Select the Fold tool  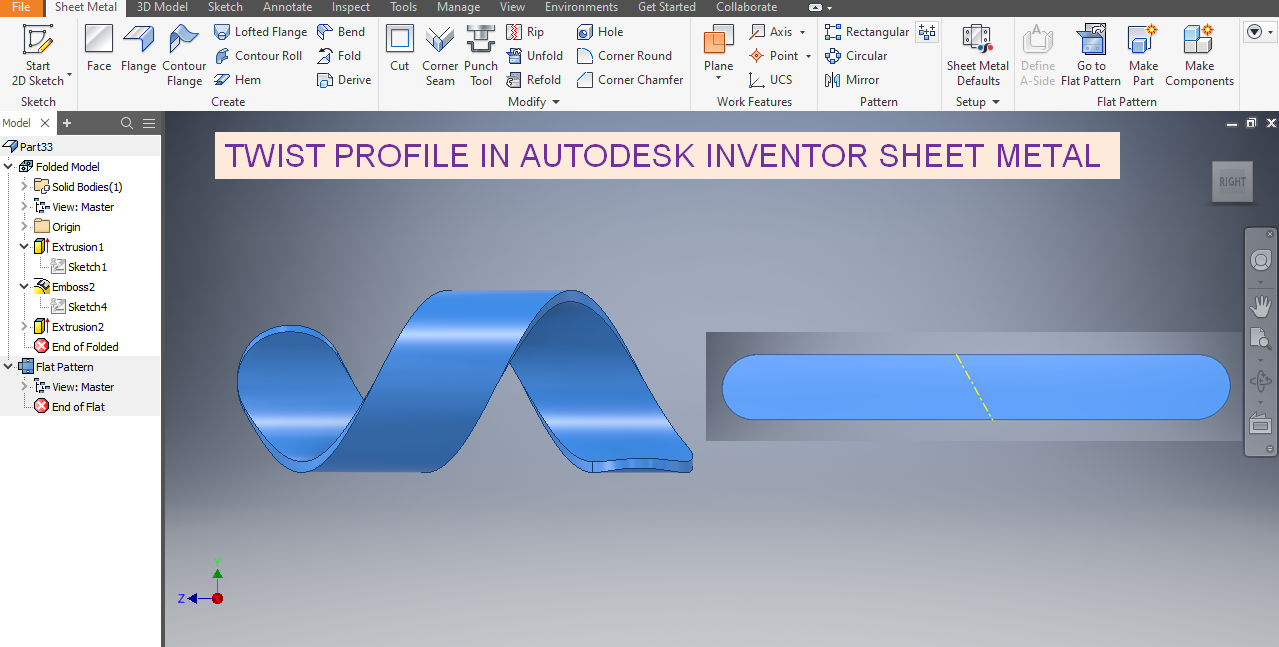339,56
